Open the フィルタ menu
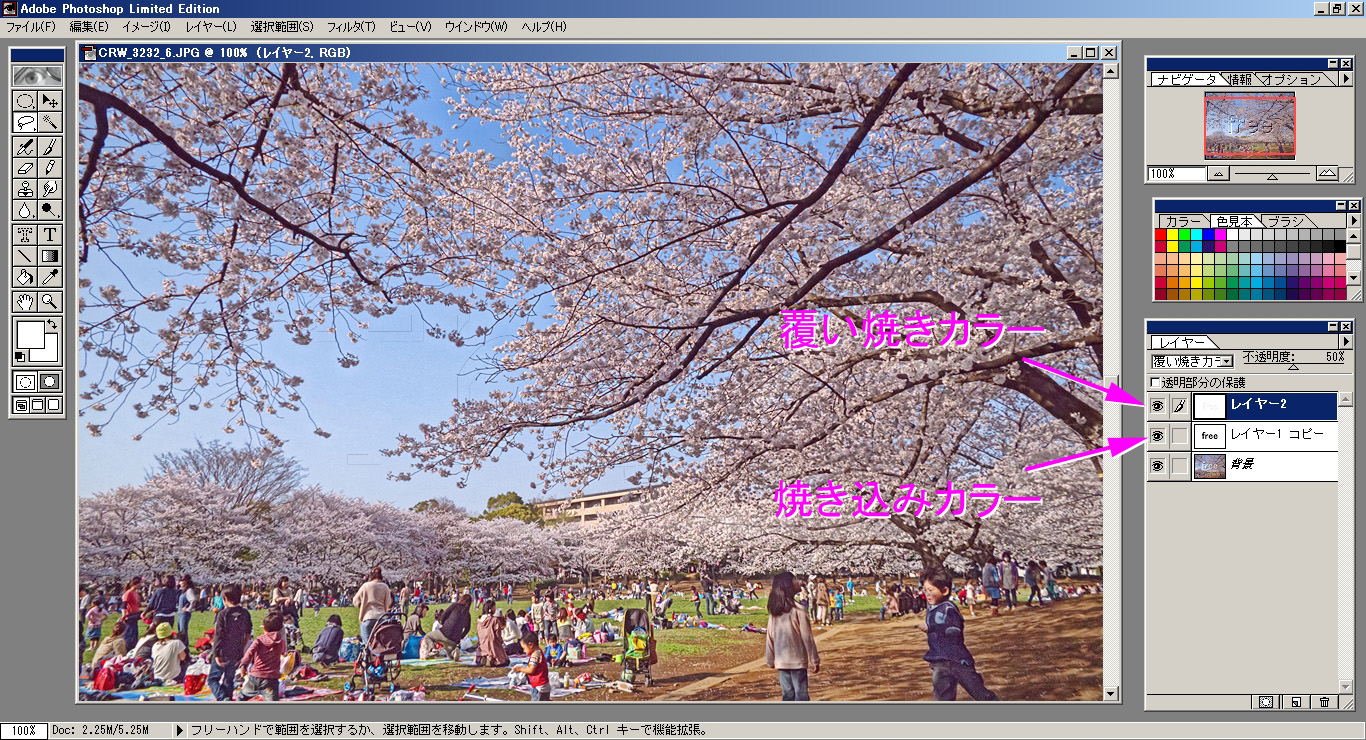 (353, 27)
